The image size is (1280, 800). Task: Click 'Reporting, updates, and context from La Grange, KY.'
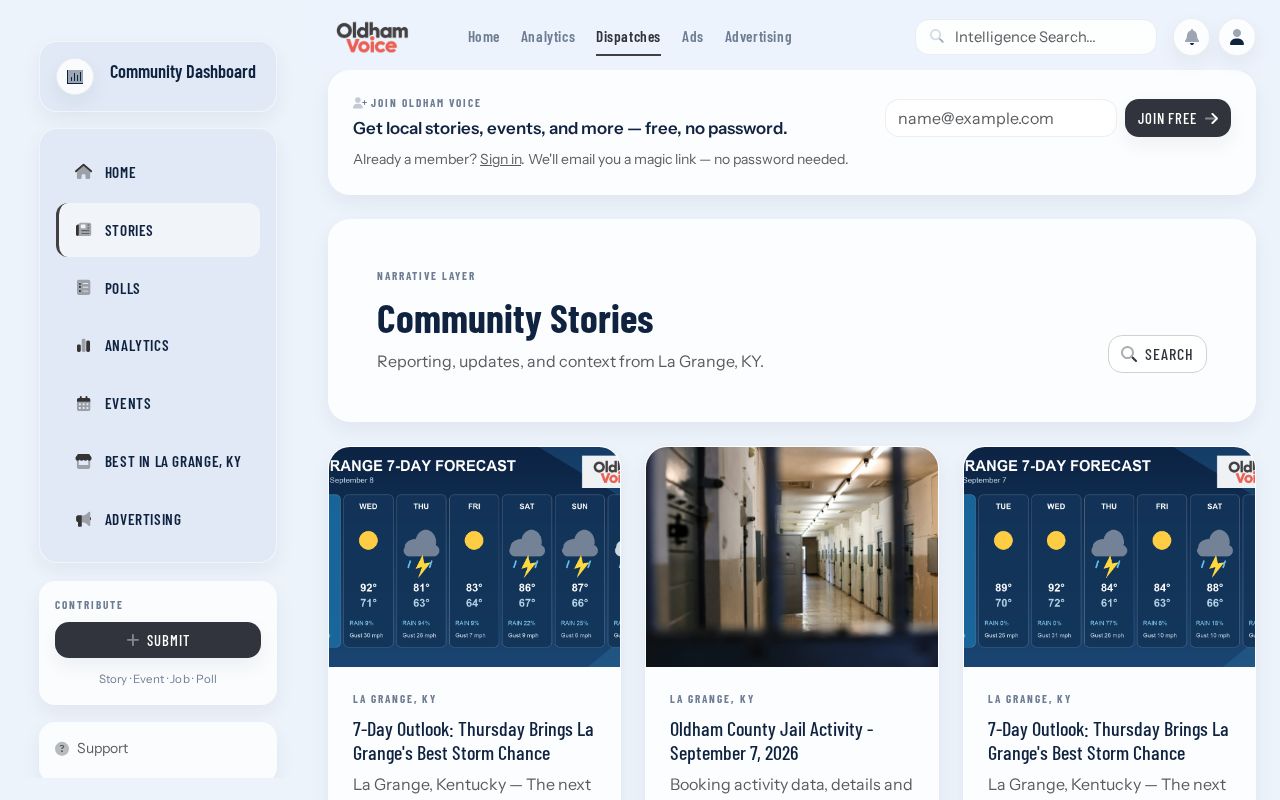coord(570,361)
